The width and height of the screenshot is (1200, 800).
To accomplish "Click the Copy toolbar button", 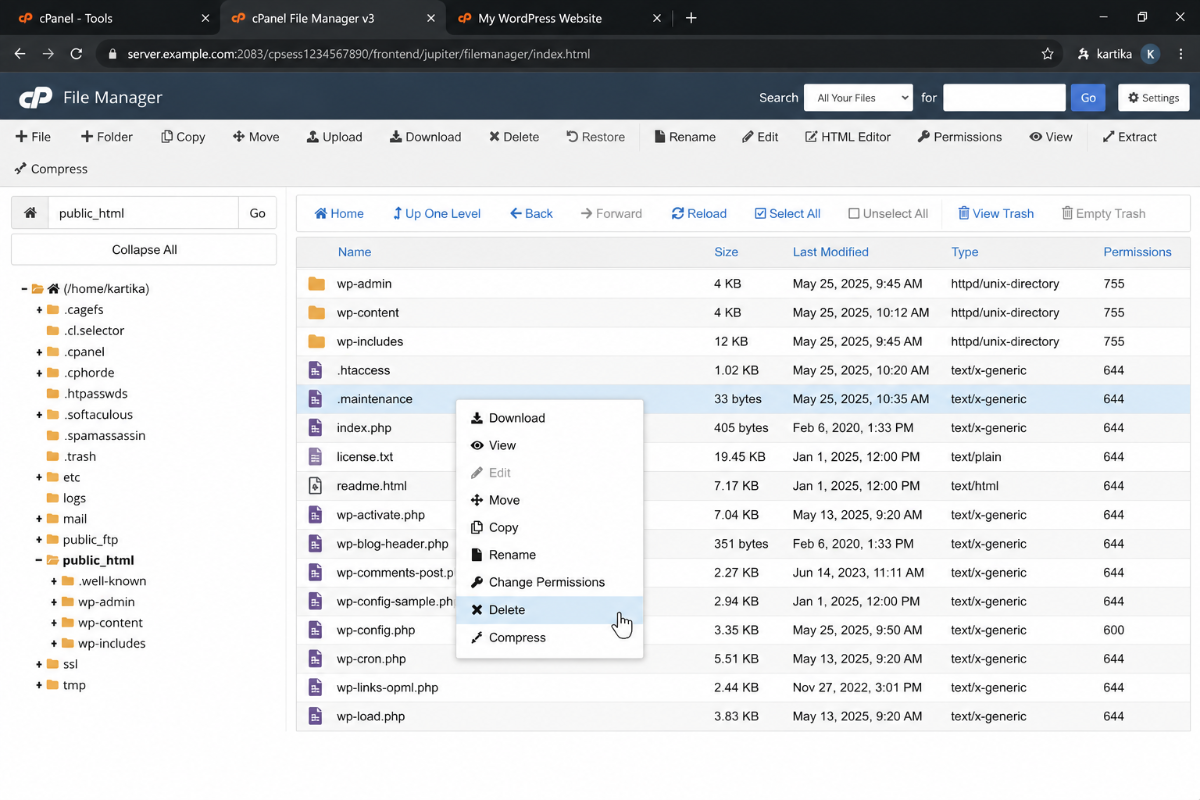I will tap(183, 137).
